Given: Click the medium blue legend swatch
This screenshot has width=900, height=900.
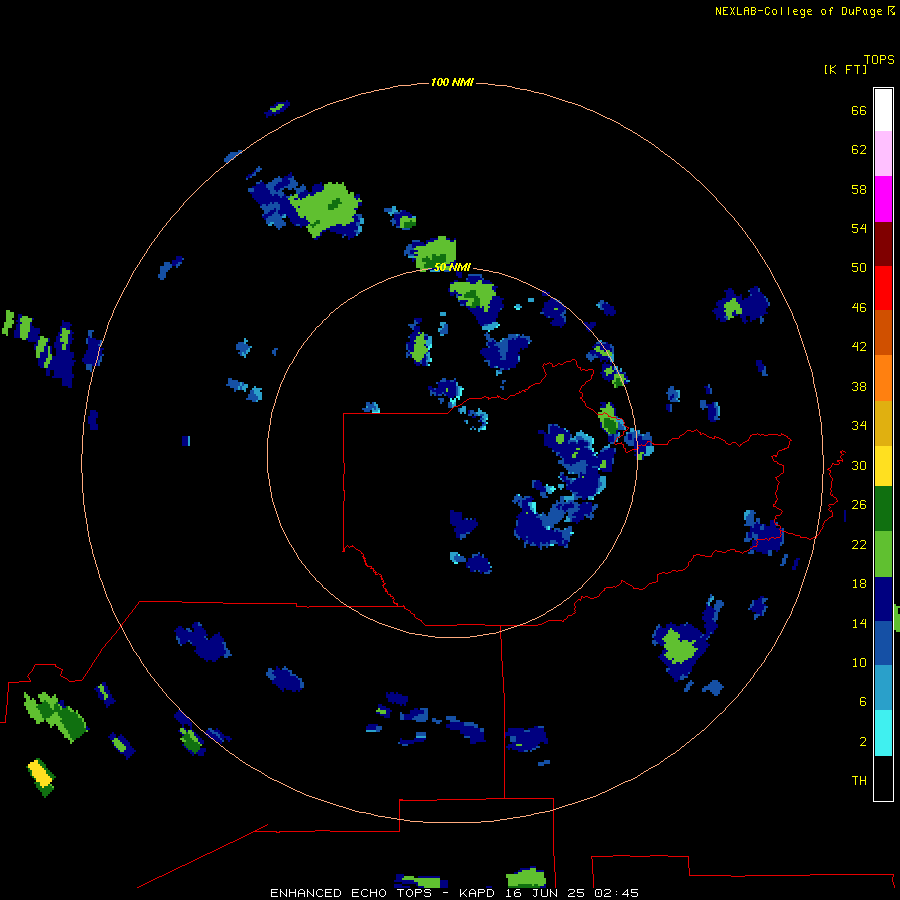Looking at the screenshot, I should [883, 643].
